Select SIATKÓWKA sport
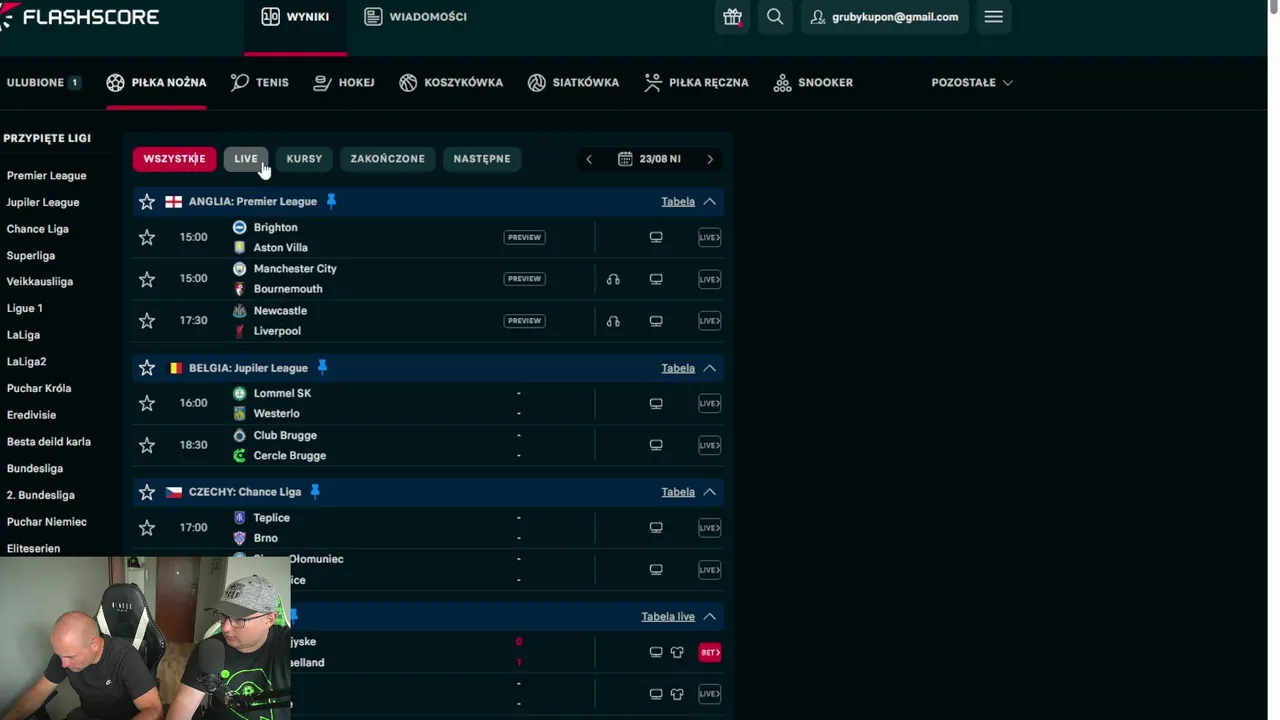Image resolution: width=1280 pixels, height=720 pixels. point(574,83)
